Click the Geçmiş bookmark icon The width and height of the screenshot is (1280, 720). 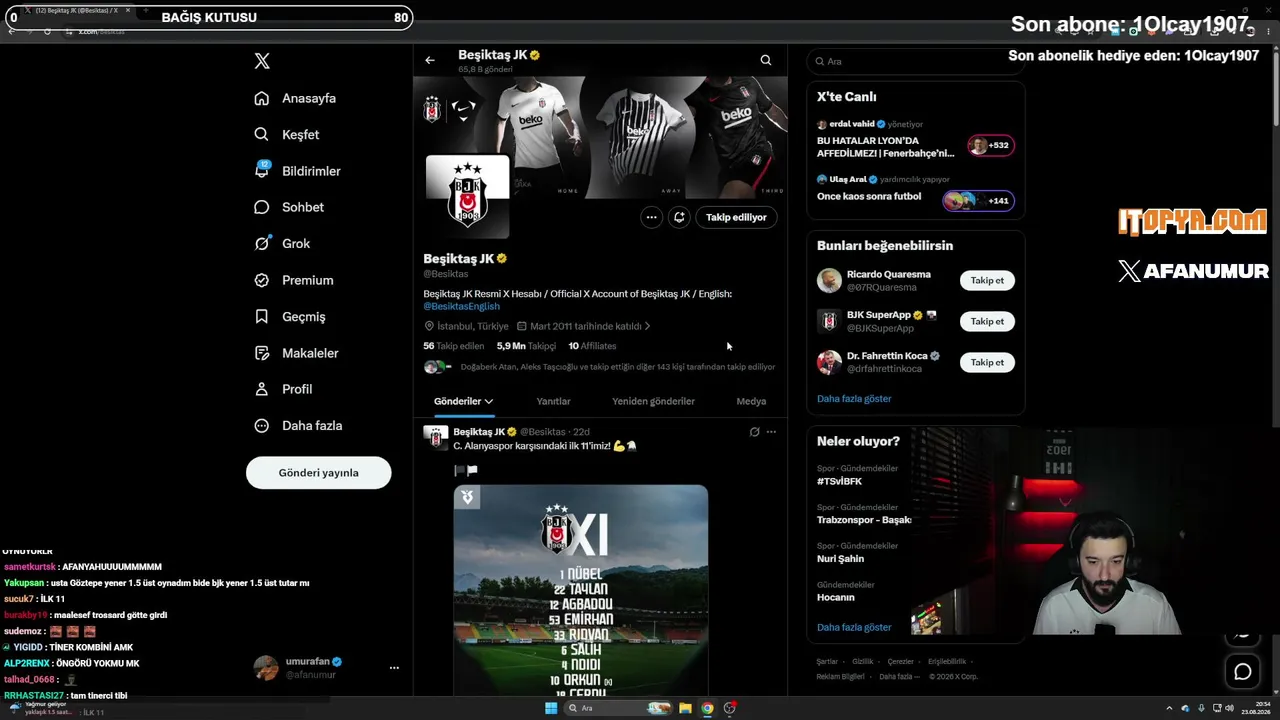click(262, 316)
